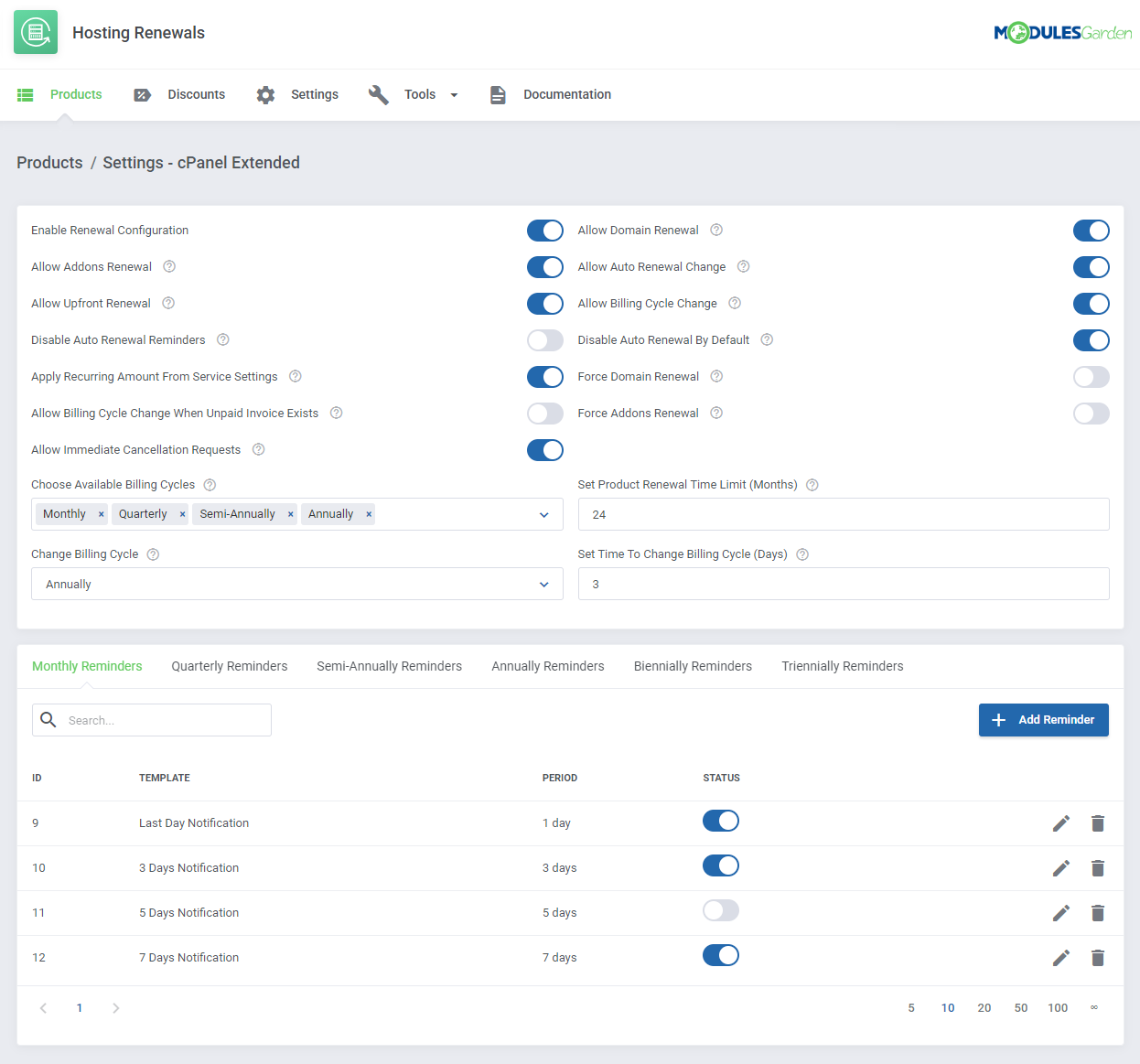
Task: Open the Biennially Reminders tab
Action: point(693,666)
